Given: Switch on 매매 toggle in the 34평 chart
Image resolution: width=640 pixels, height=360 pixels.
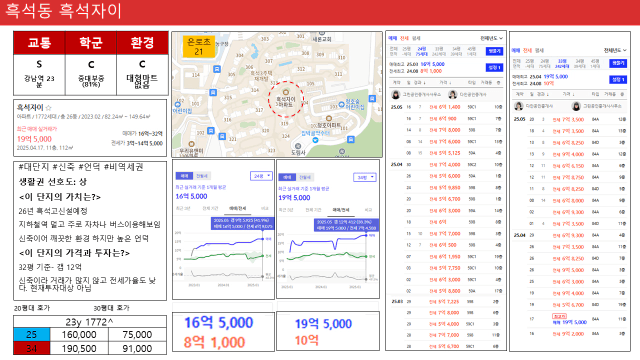Looking at the screenshot, I should pos(287,178).
